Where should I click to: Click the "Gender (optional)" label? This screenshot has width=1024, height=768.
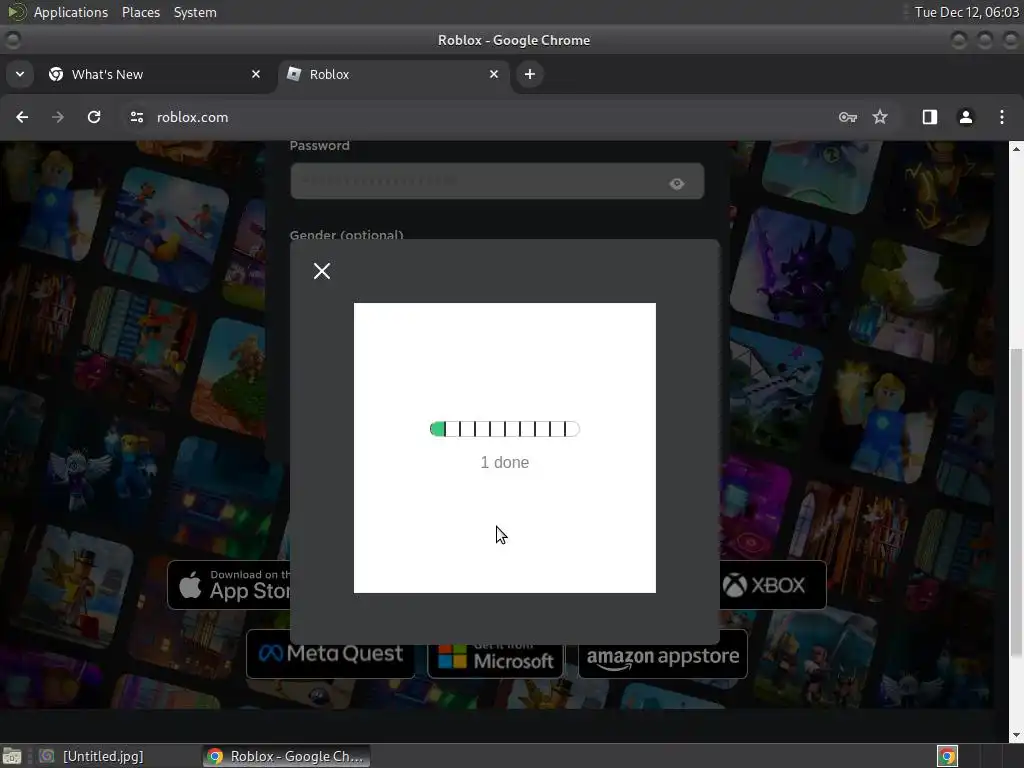point(346,235)
